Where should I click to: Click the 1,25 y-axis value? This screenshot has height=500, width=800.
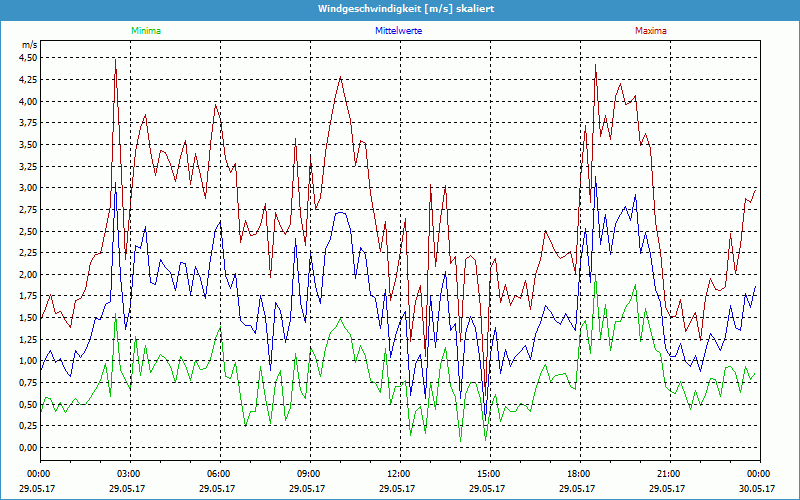pos(29,339)
